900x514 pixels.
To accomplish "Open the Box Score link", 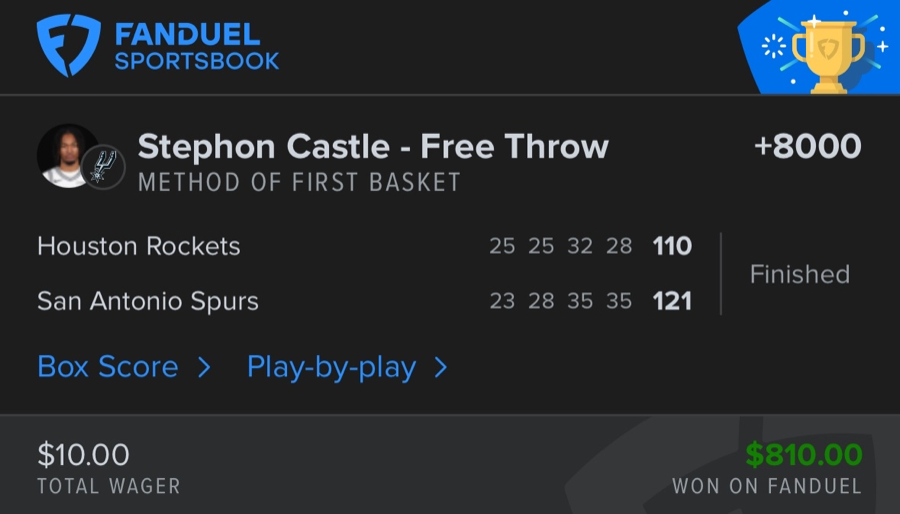I will pos(108,367).
